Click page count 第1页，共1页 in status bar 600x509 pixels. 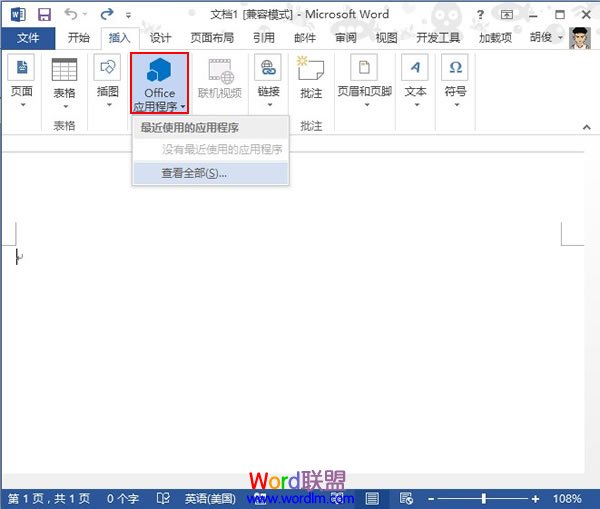49,498
